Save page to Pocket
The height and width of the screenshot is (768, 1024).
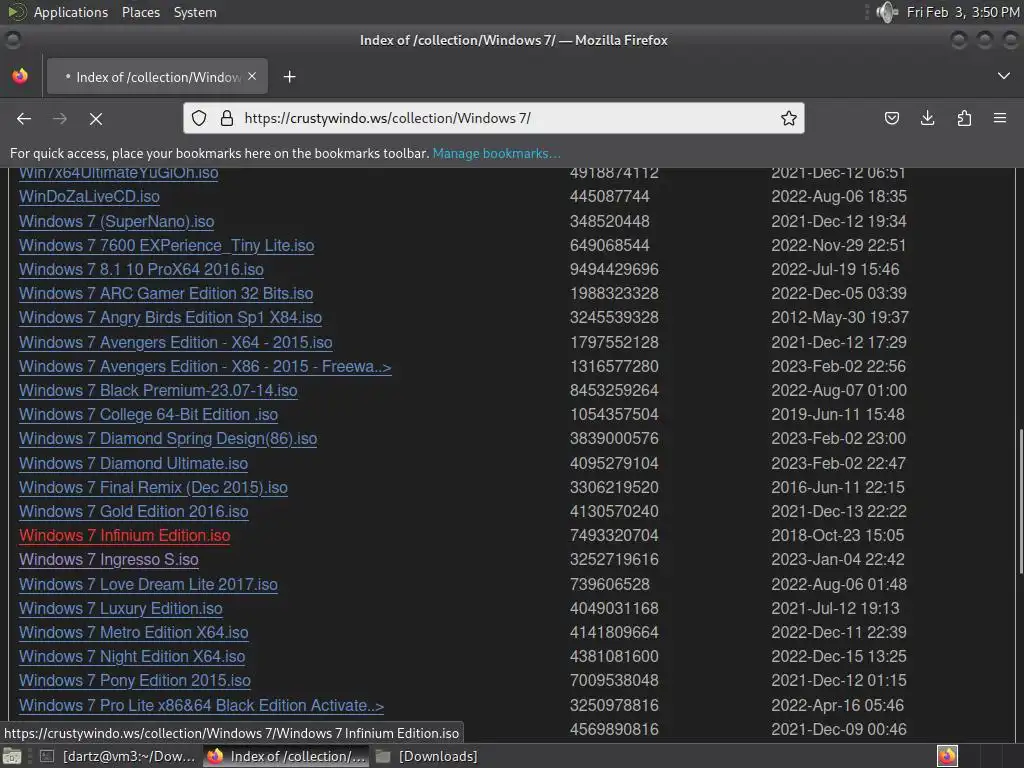(x=891, y=118)
